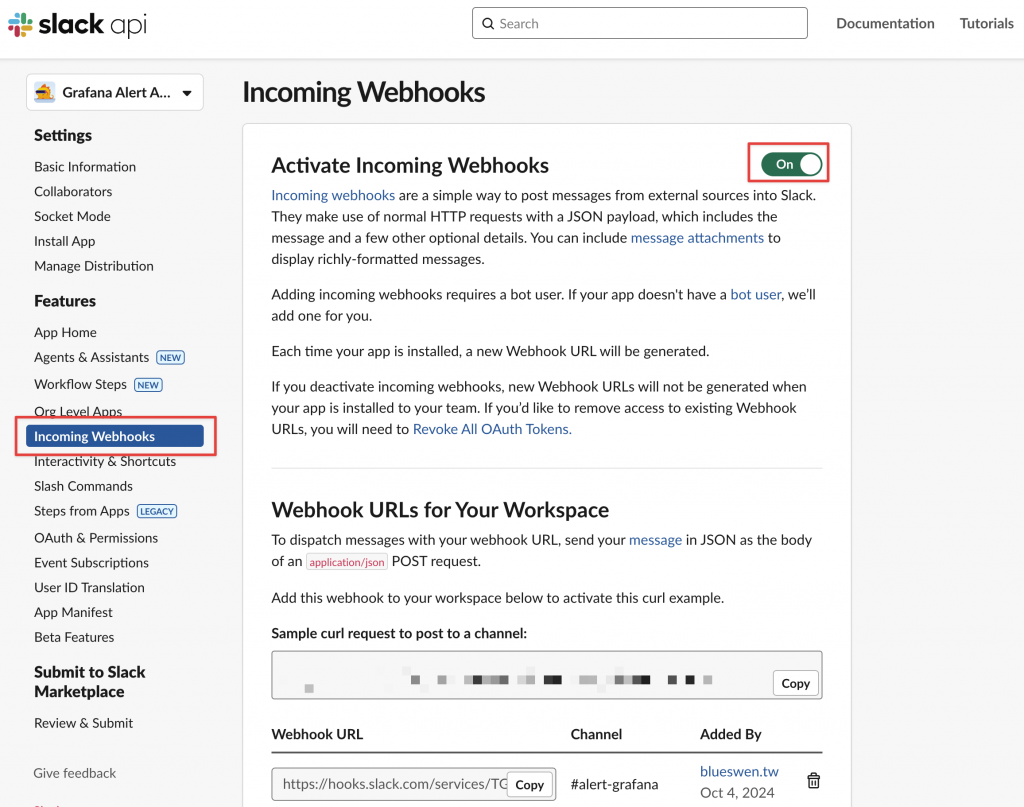Viewport: 1024px width, 807px height.
Task: Go to Beta Features page
Action: pos(74,637)
